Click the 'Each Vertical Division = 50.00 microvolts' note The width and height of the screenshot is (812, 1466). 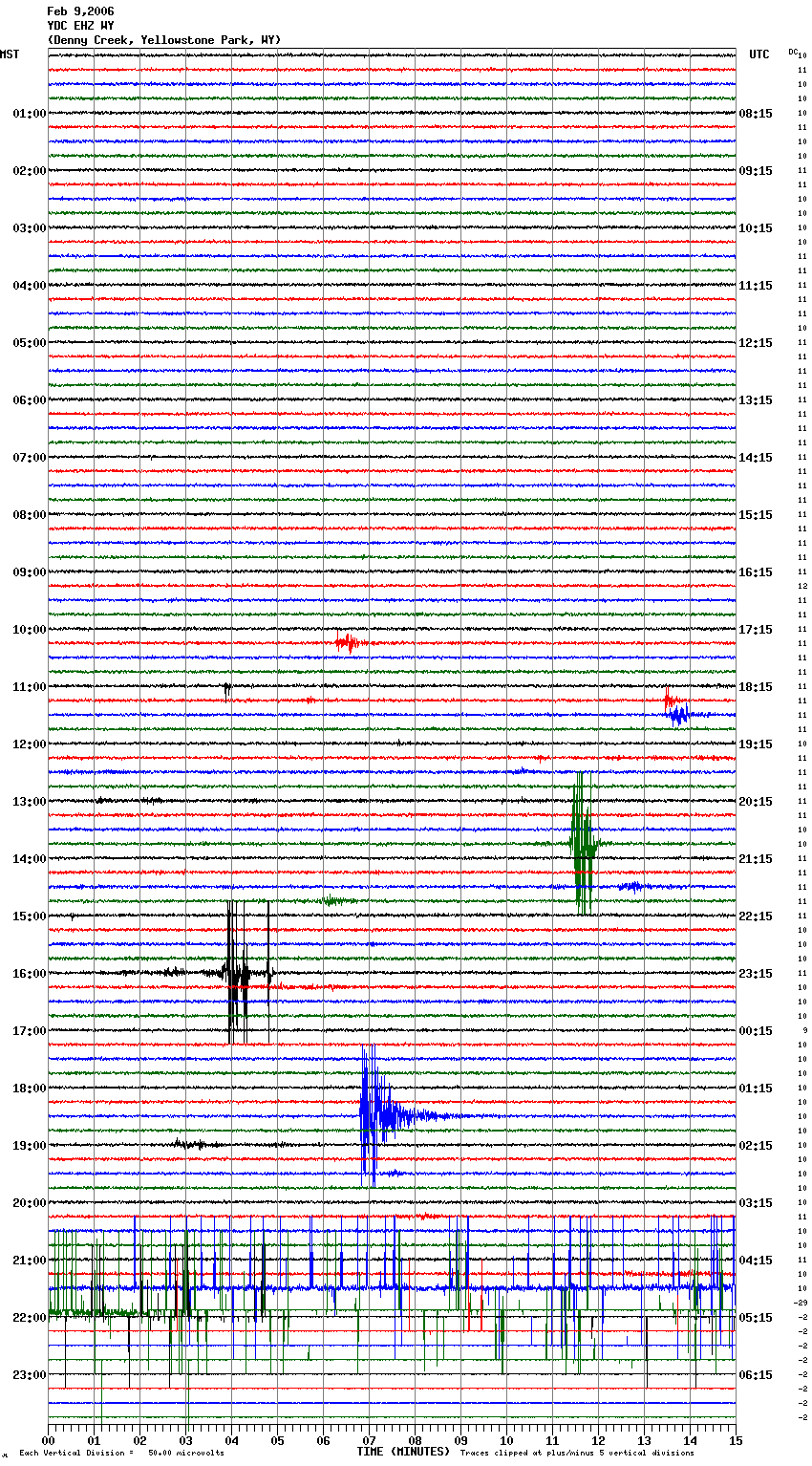click(x=121, y=1453)
